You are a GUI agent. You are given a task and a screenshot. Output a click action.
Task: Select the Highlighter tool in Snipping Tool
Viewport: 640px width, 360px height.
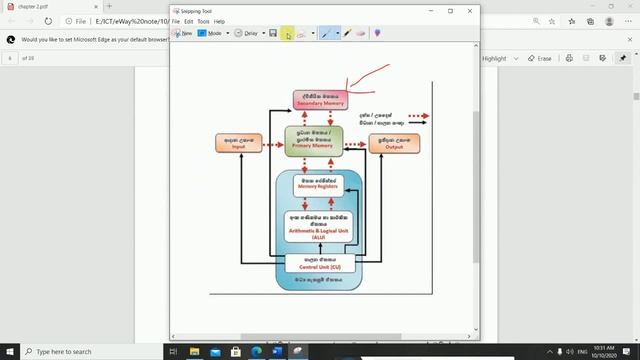pyautogui.click(x=347, y=33)
